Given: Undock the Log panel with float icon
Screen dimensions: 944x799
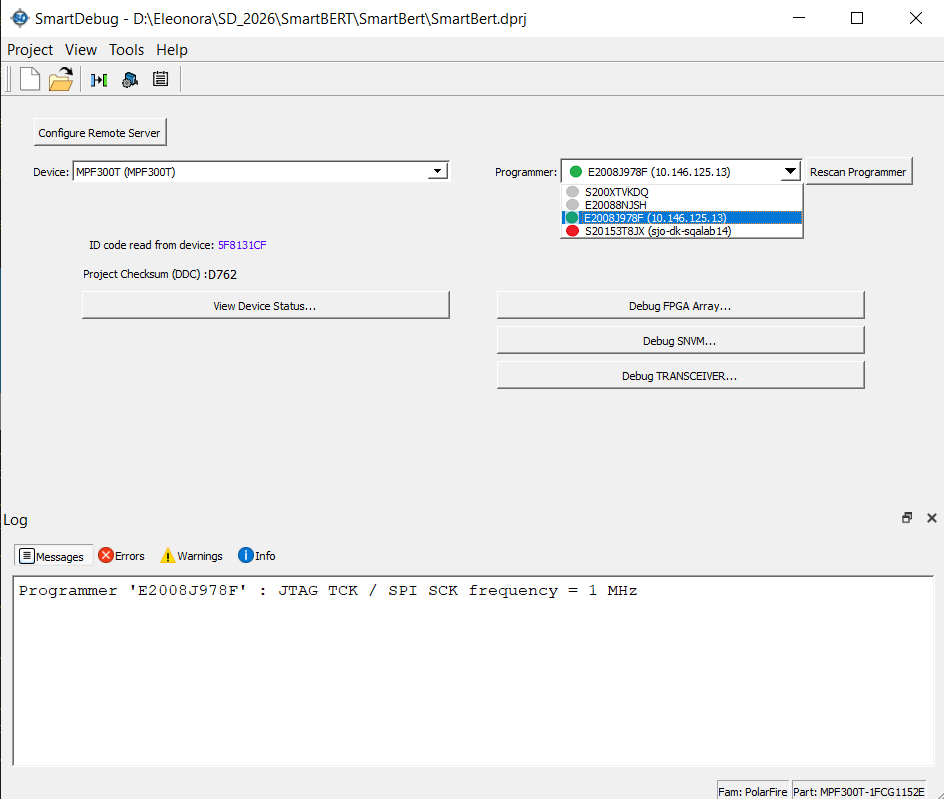Looking at the screenshot, I should click(907, 518).
